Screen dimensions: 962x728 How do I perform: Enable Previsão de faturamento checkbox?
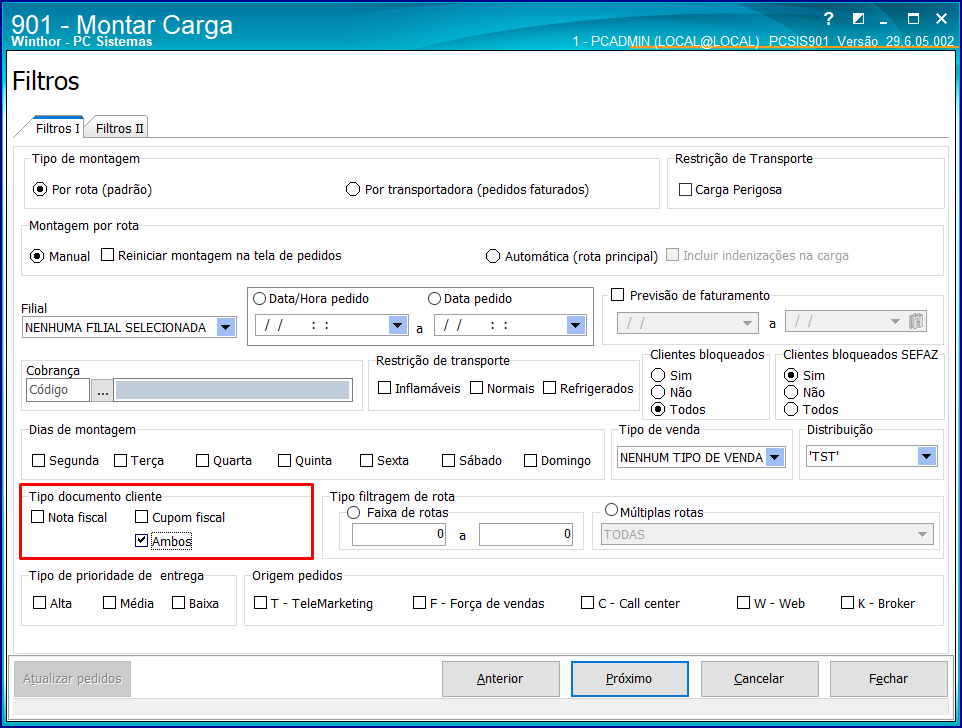pyautogui.click(x=618, y=295)
